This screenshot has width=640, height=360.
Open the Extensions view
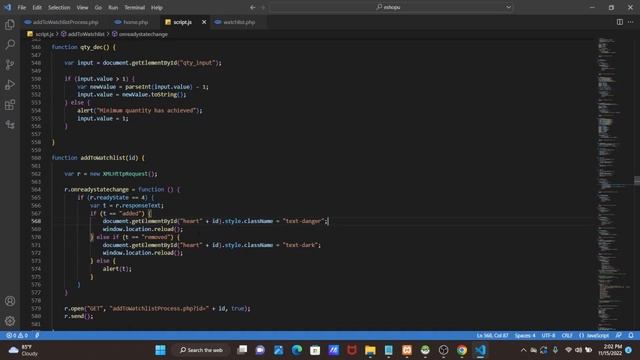tap(10, 104)
